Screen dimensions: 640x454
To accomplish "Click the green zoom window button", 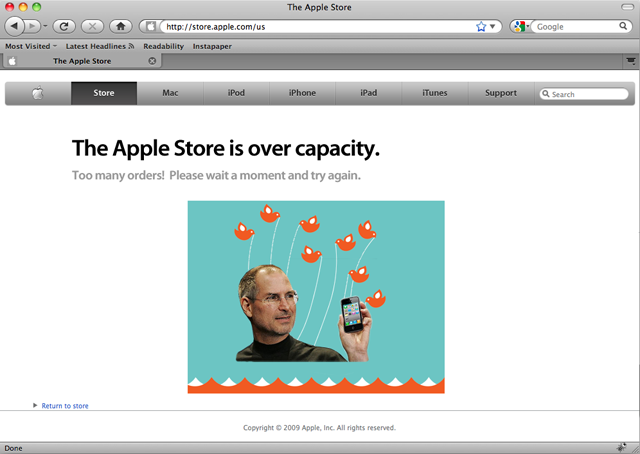I will (37, 7).
